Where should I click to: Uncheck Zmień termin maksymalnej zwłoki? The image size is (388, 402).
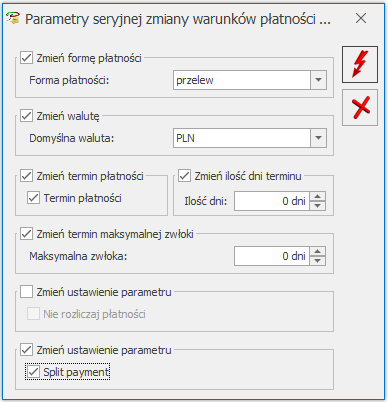[x=26, y=234]
